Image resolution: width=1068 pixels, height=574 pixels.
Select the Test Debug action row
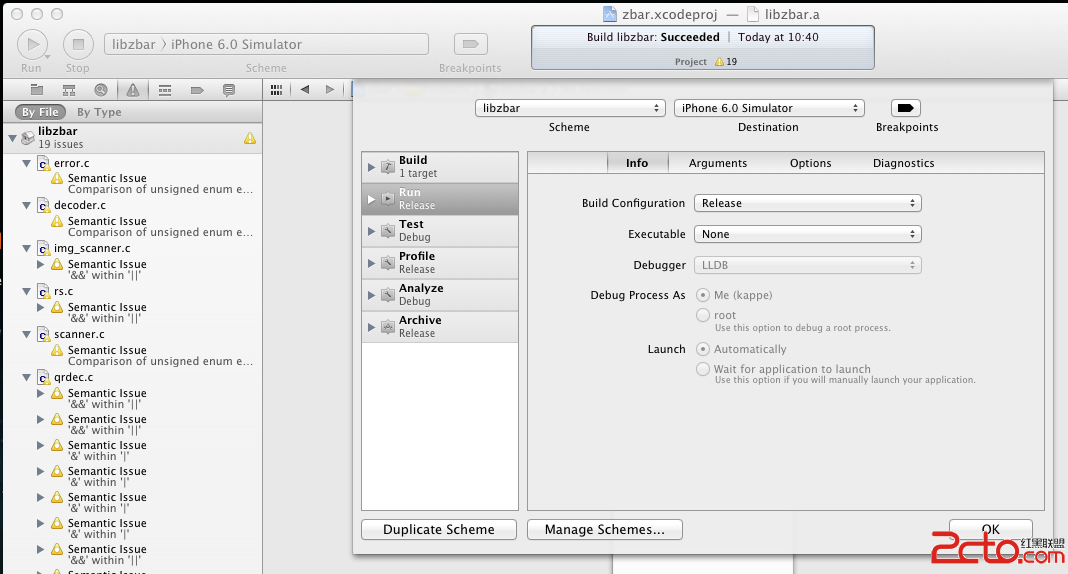tap(440, 231)
